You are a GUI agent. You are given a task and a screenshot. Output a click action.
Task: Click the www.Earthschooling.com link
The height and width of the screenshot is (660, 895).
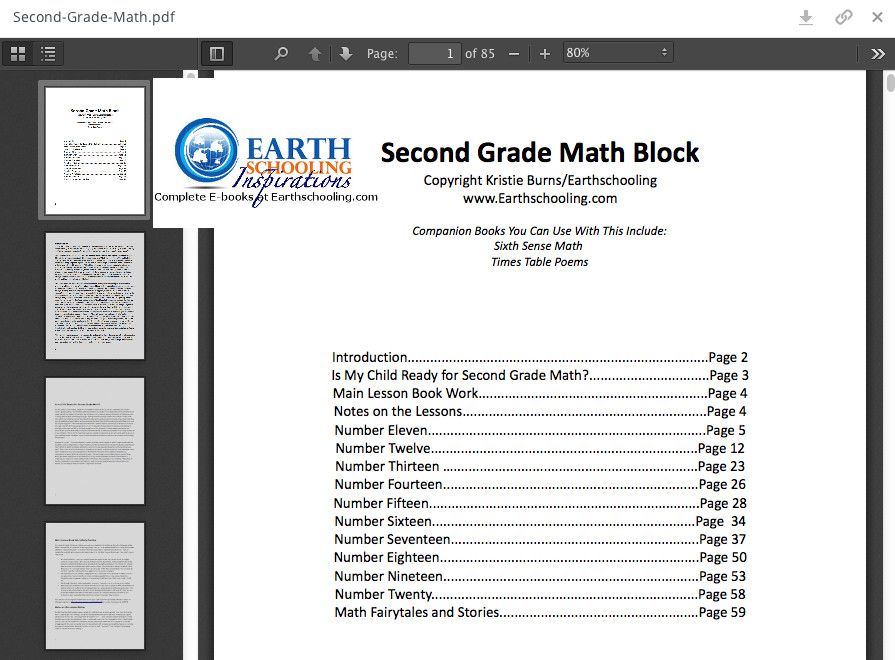[540, 198]
